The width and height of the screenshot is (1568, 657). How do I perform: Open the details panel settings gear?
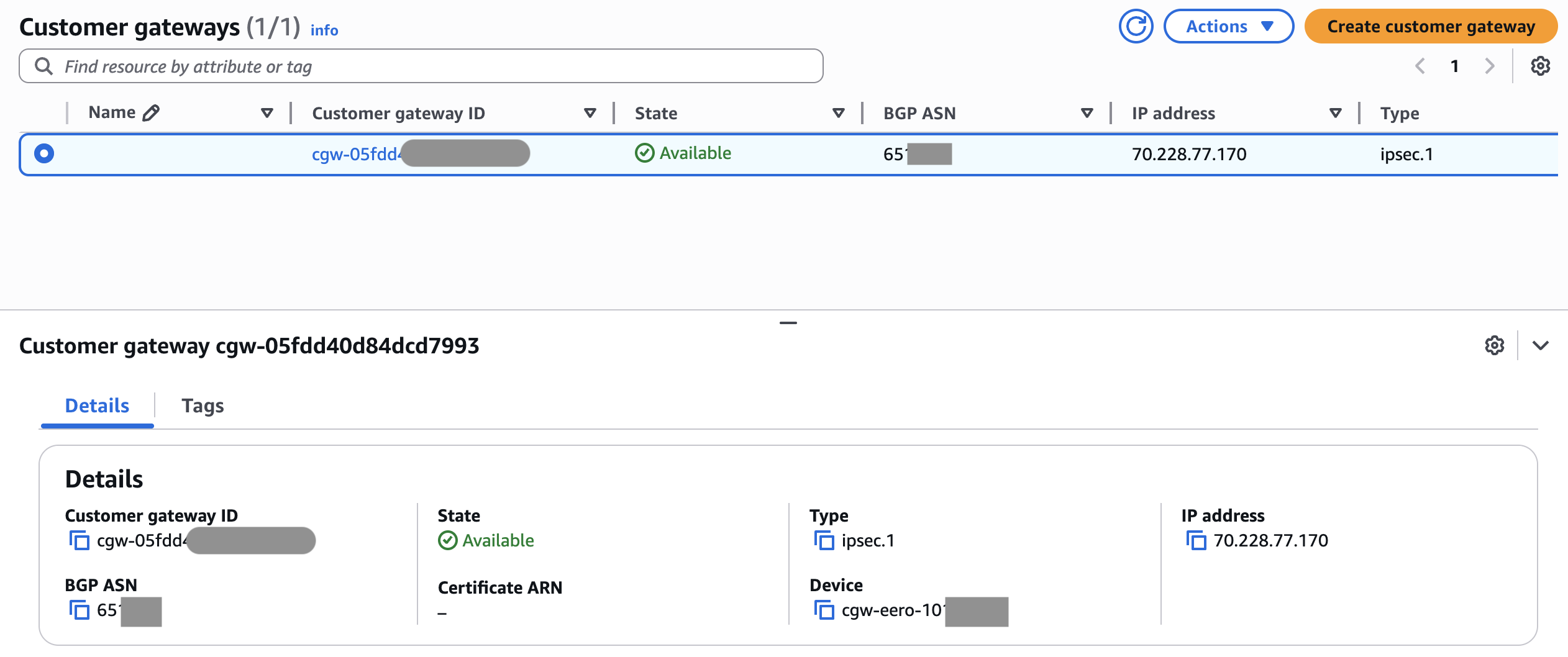1493,345
